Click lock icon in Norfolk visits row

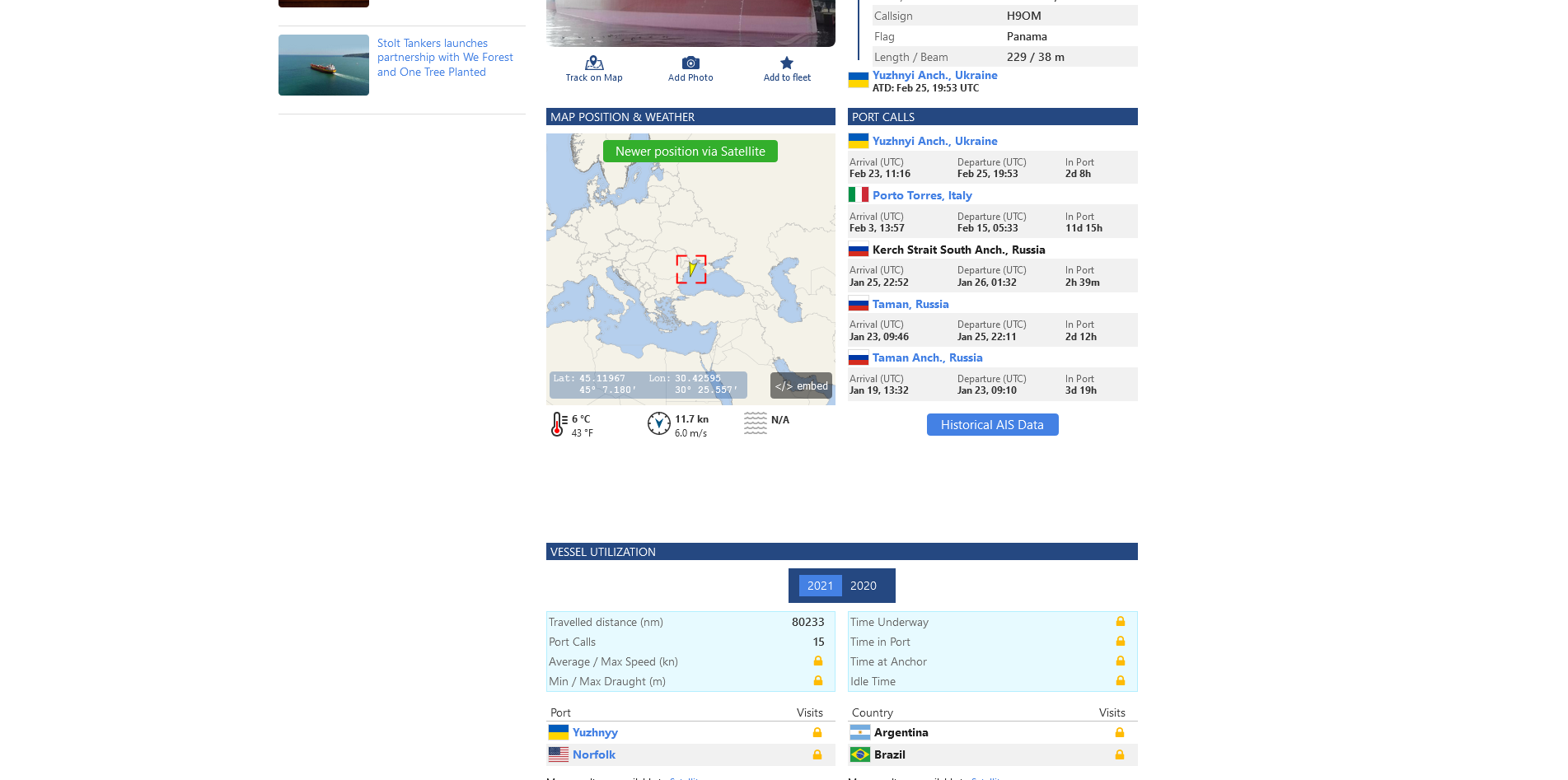817,755
